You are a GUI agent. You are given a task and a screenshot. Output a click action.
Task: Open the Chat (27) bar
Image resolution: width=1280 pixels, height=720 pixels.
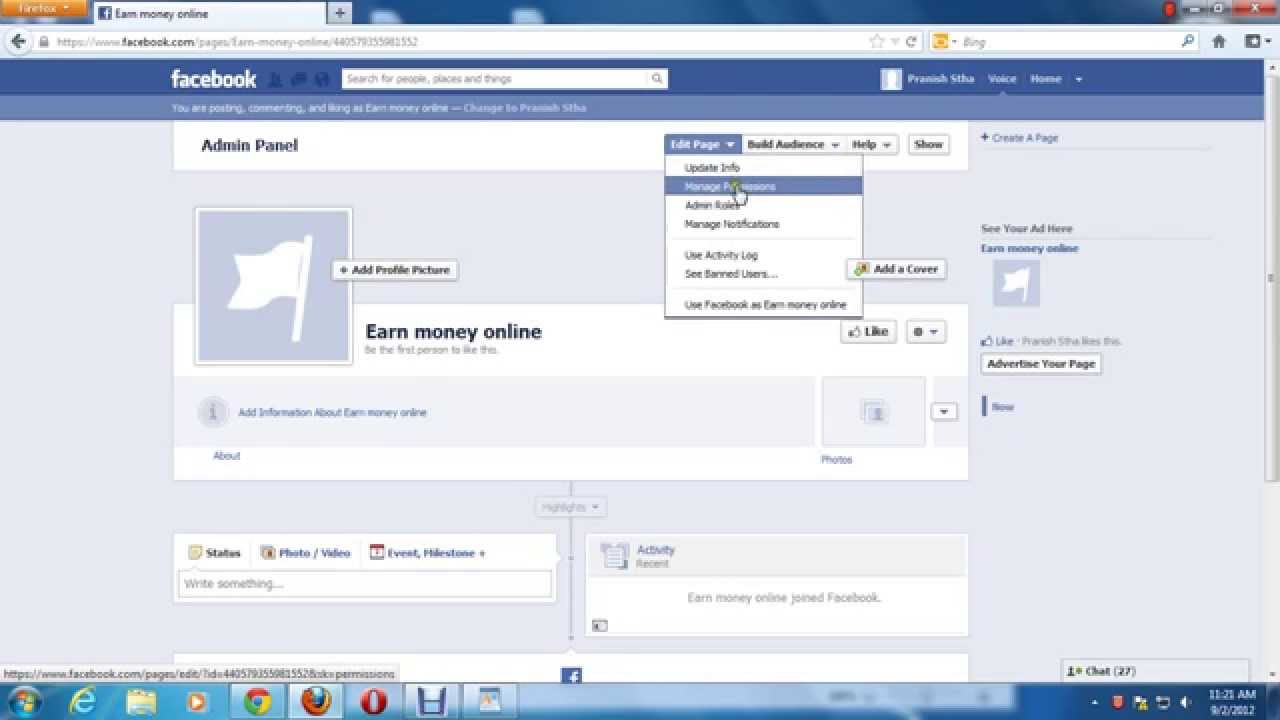(x=1155, y=671)
